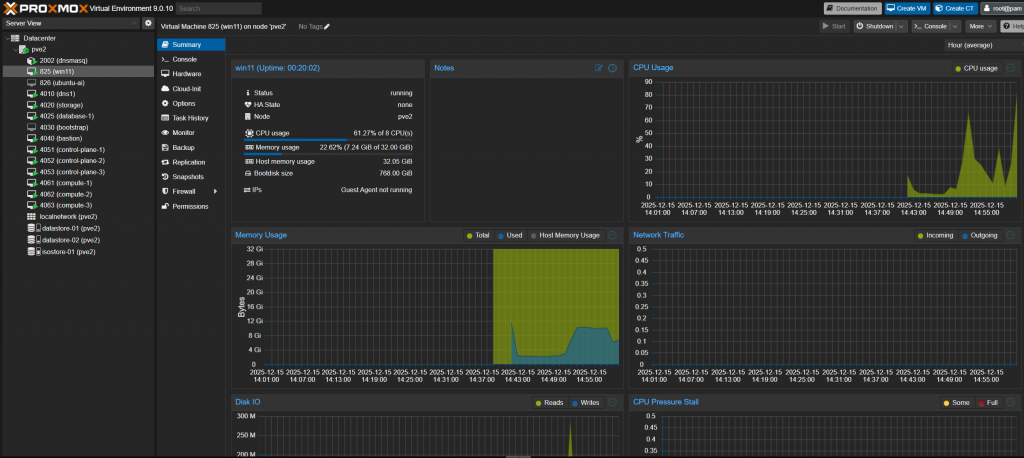1024x458 pixels.
Task: Open the Shutdown button's dropdown arrow
Action: pos(901,26)
